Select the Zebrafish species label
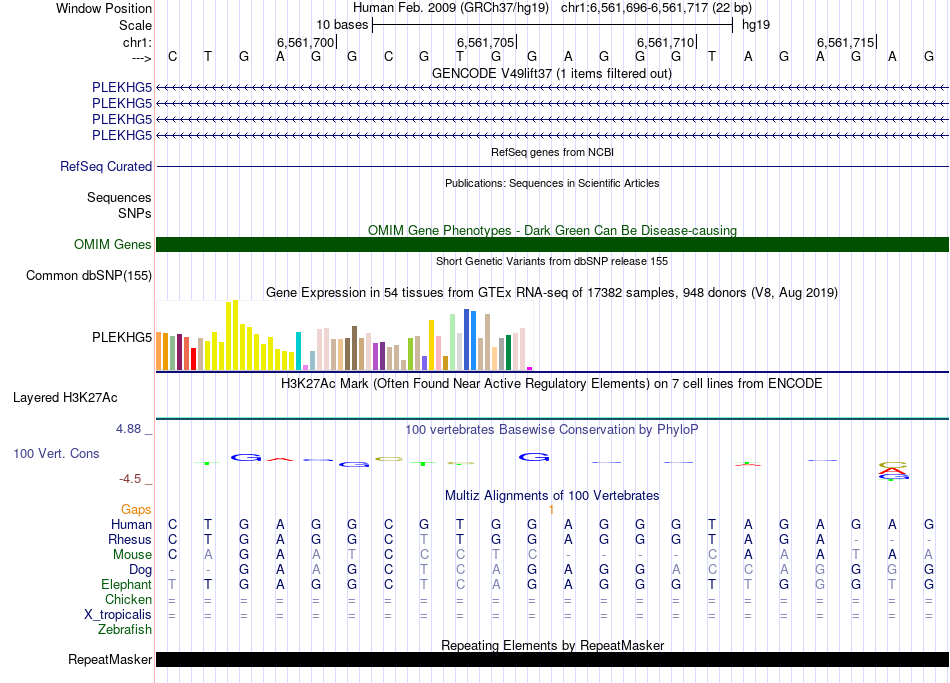This screenshot has width=950, height=683. tap(125, 629)
